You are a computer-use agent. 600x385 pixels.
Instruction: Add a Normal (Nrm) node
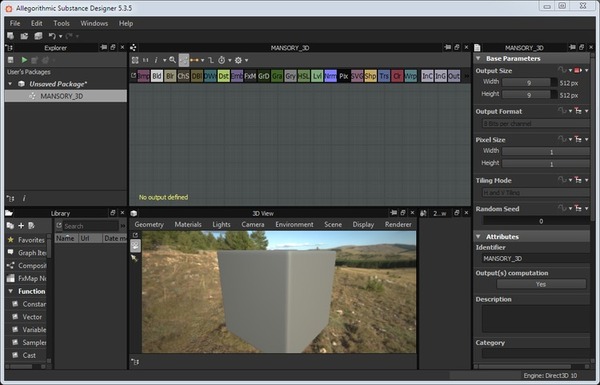tap(331, 76)
